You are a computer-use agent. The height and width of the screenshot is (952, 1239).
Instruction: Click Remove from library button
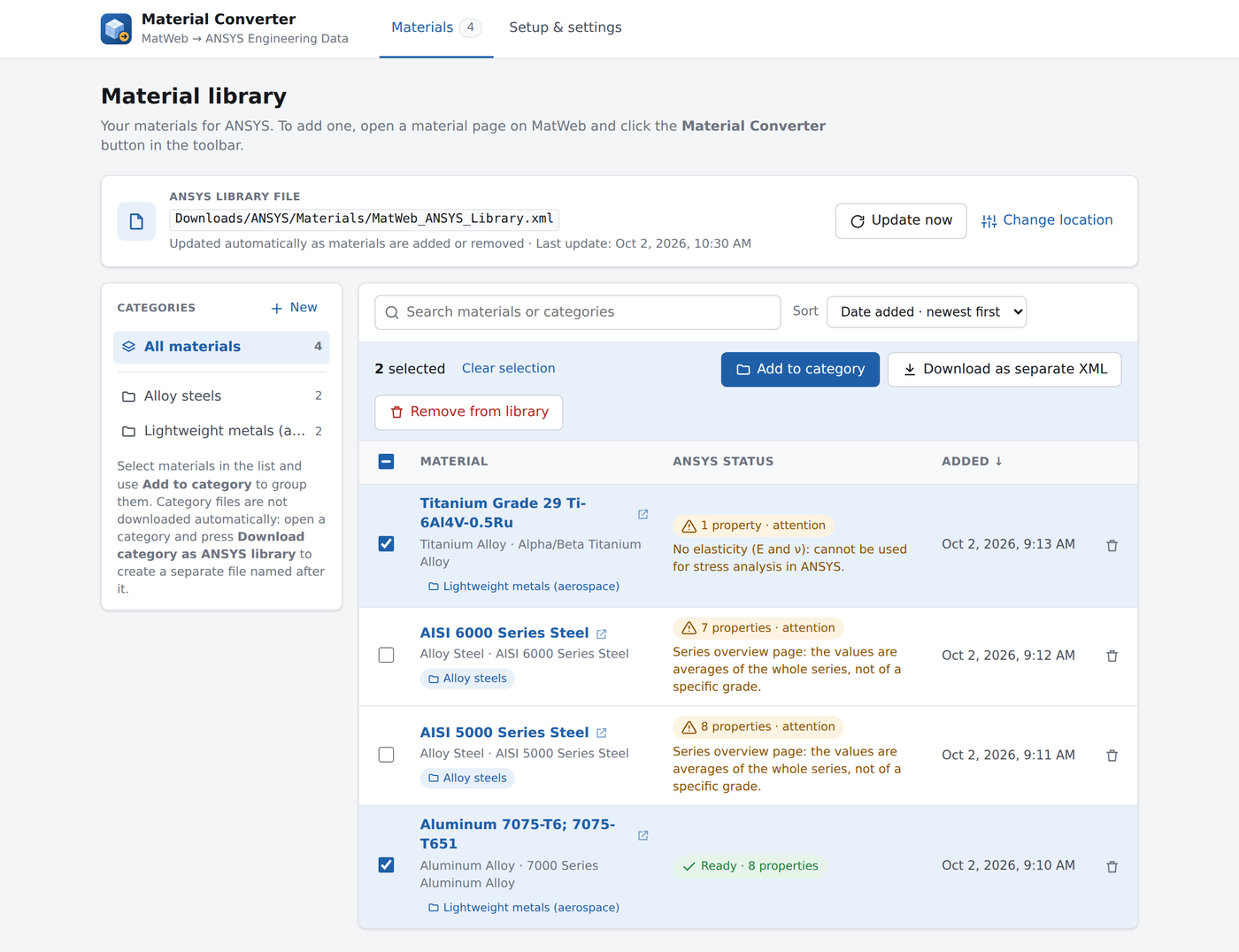[x=469, y=412]
